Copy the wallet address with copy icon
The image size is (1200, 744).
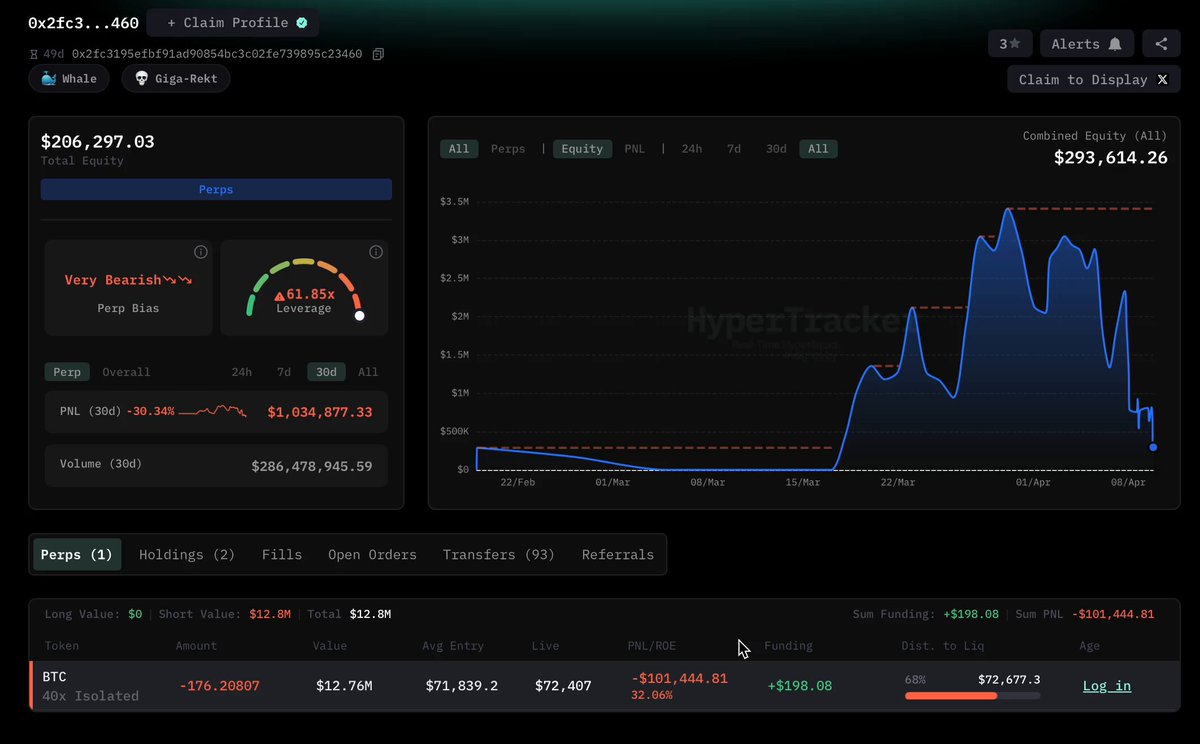[378, 54]
